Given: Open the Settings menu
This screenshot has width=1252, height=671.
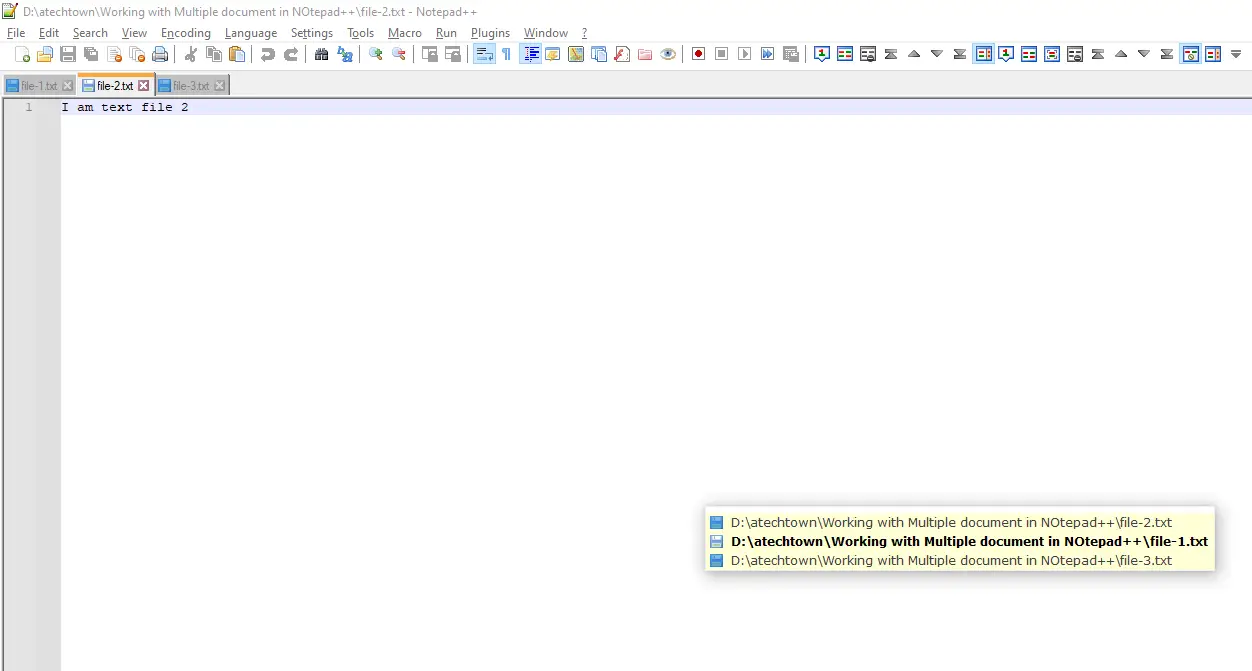Looking at the screenshot, I should click(x=312, y=33).
